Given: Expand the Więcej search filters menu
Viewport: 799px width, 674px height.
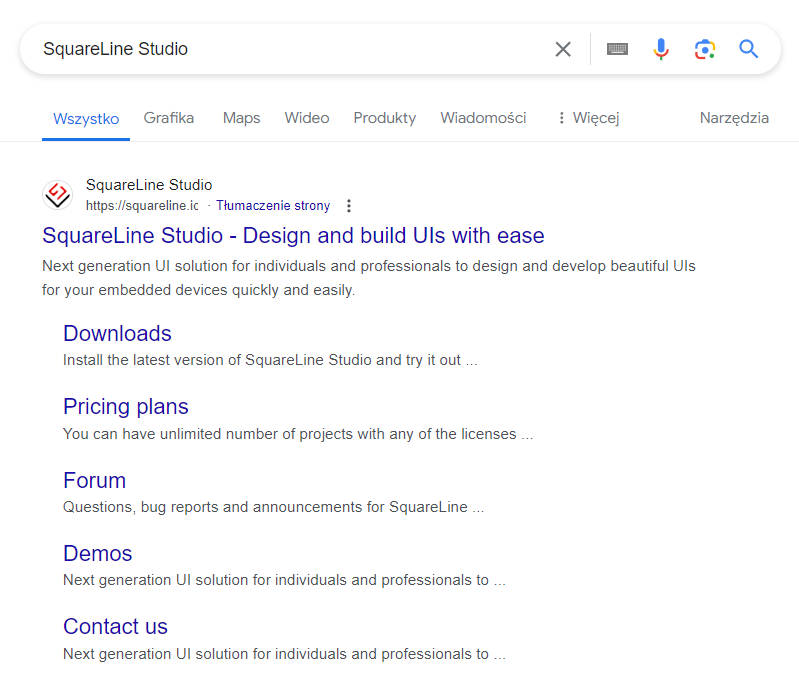Looking at the screenshot, I should coord(589,118).
